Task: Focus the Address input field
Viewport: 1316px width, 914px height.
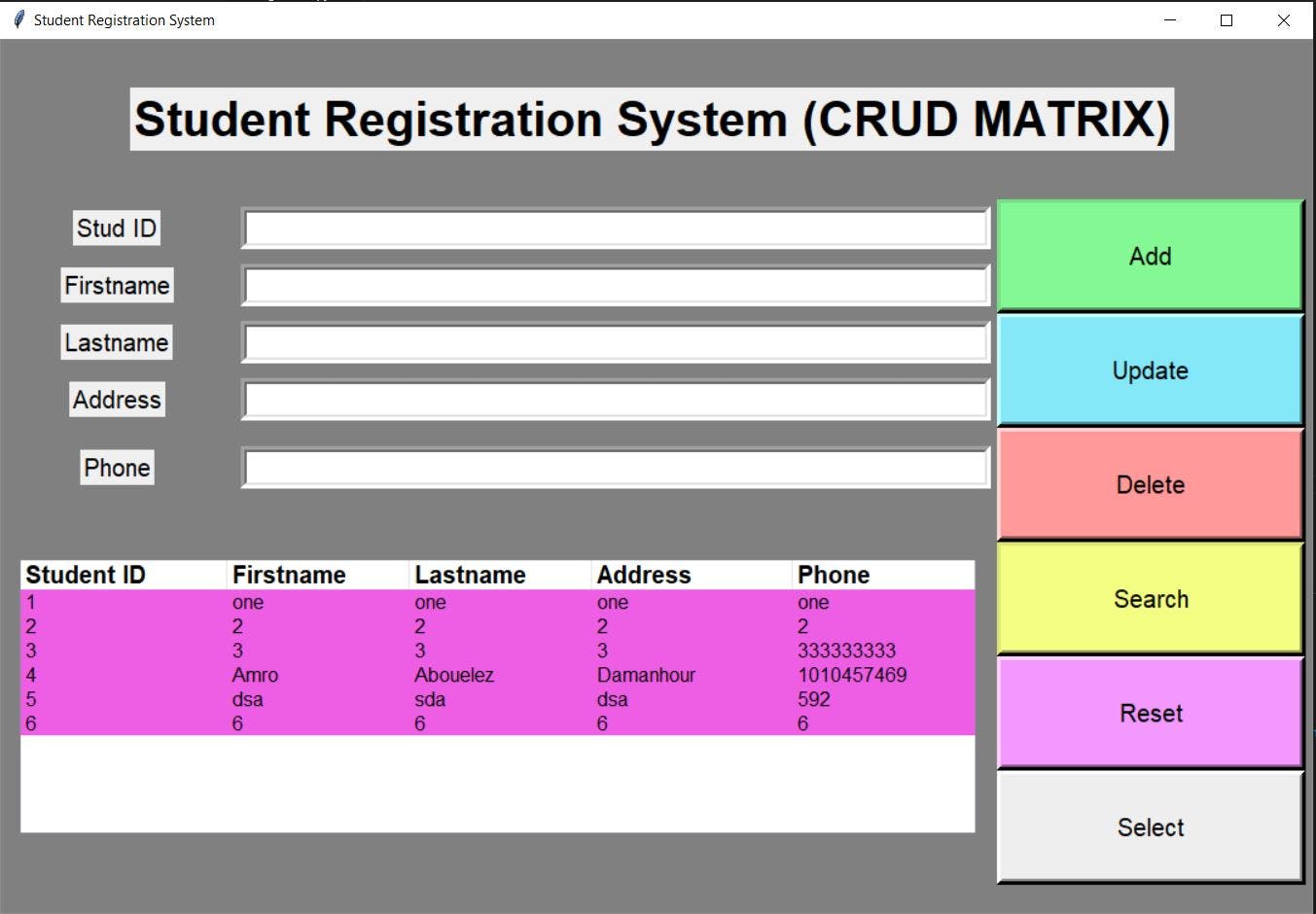Action: (616, 400)
